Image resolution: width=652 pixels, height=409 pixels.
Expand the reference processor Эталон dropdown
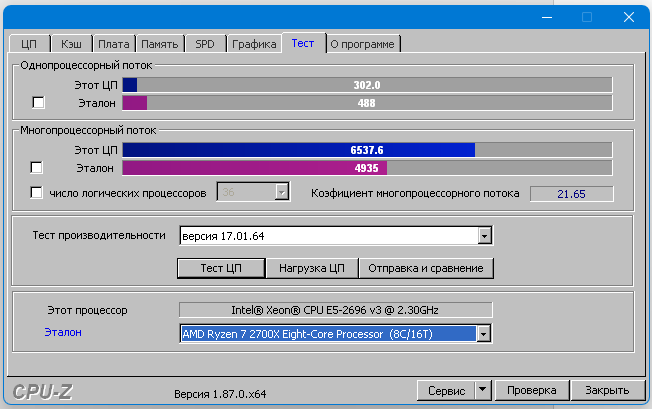click(484, 334)
